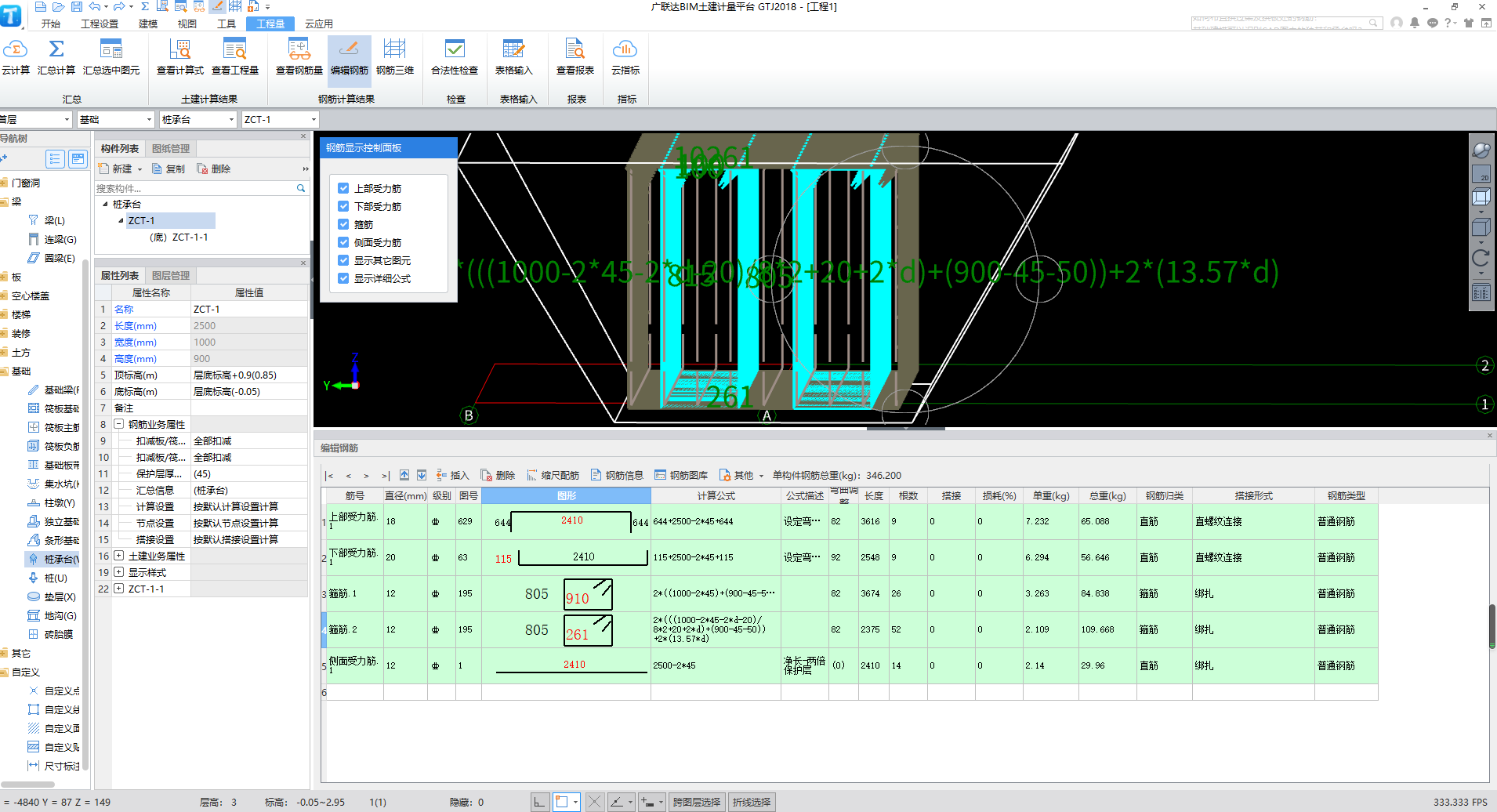Go to first record arrow in rebar editor
1497x812 pixels.
coord(330,476)
